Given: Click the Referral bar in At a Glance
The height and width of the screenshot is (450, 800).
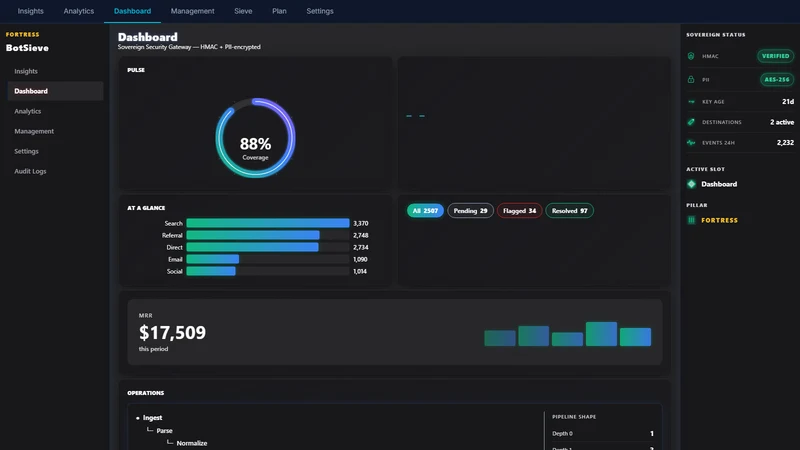Looking at the screenshot, I should (x=253, y=235).
